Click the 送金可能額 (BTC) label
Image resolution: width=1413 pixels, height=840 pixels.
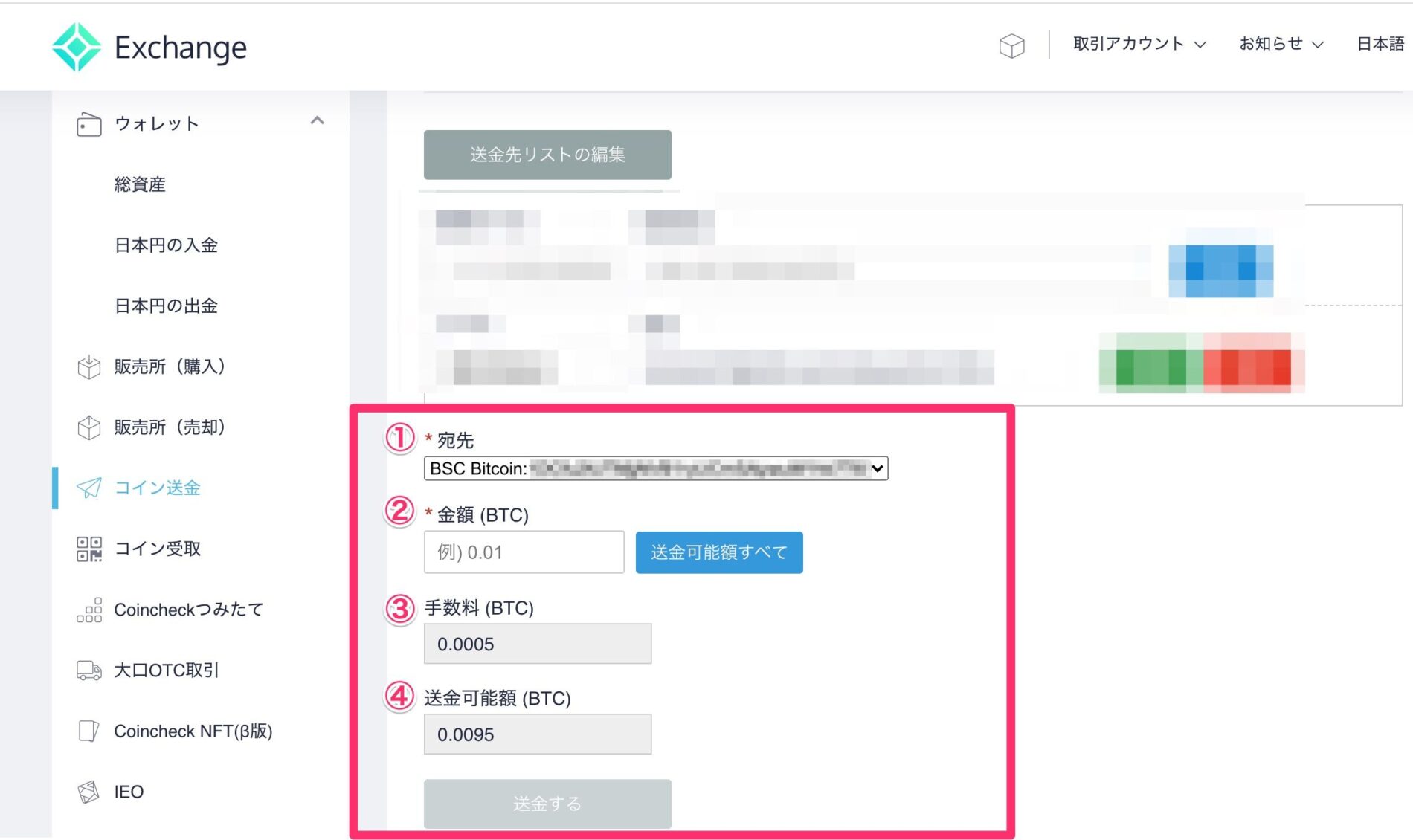[498, 698]
